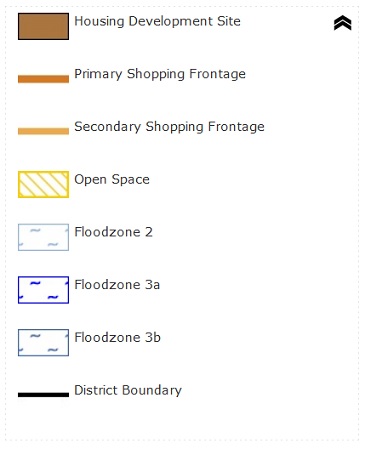365x449 pixels.
Task: Click the Primary Shopping Frontage line symbol
Action: coord(43,79)
